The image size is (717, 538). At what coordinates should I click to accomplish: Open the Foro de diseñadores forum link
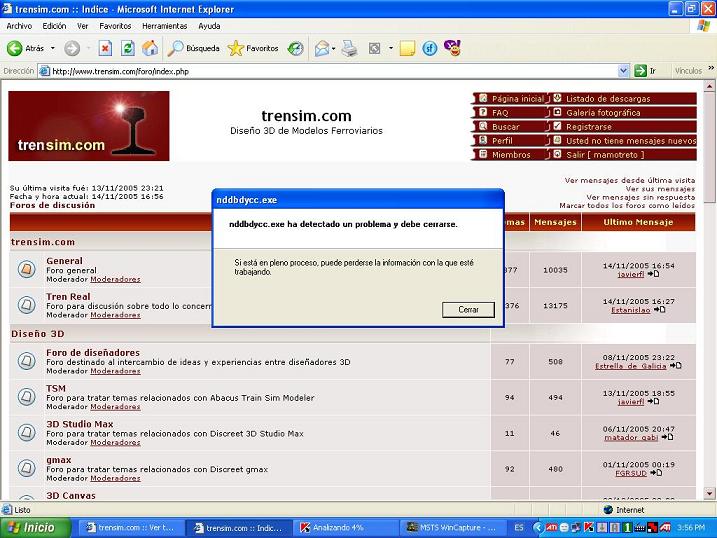pos(93,353)
